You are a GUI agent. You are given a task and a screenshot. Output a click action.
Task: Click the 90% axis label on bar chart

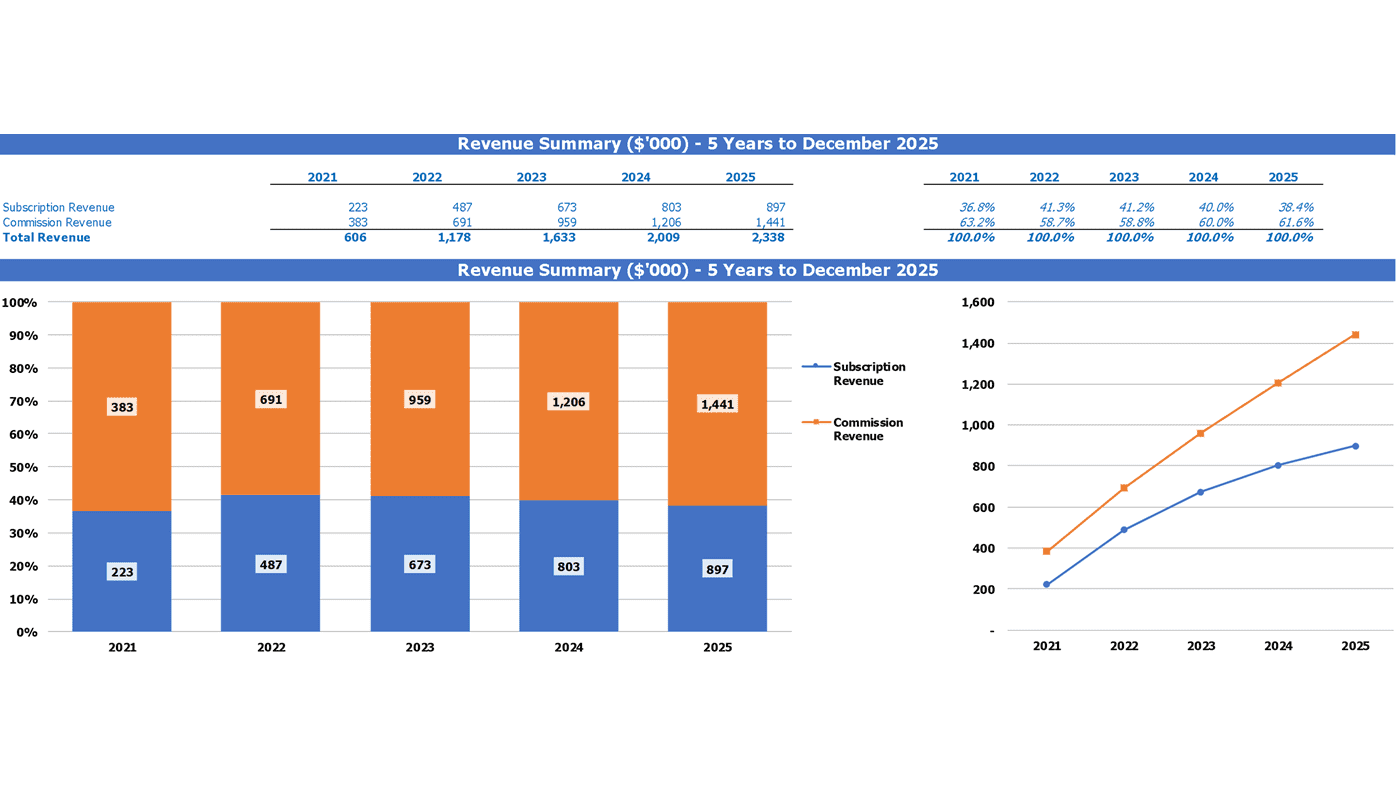click(x=23, y=335)
